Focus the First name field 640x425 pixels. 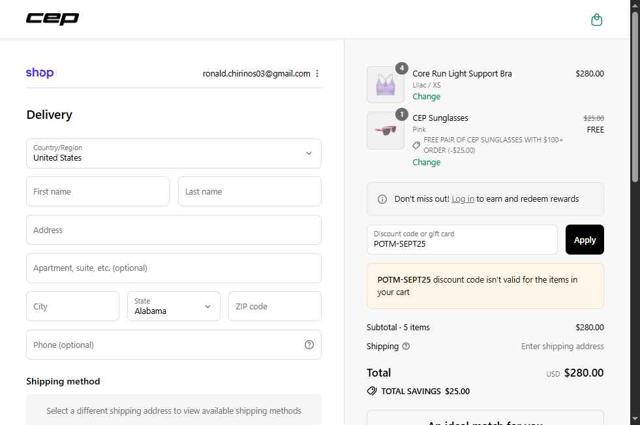[98, 191]
